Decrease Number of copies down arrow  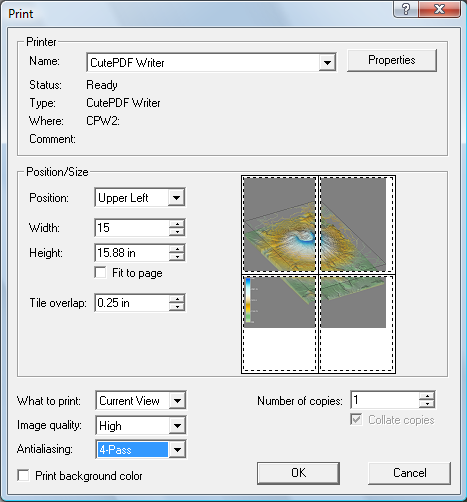pos(427,404)
